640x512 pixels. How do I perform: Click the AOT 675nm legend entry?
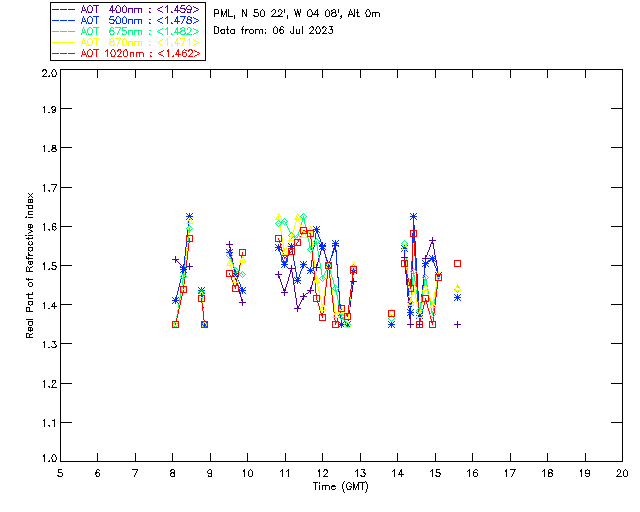pyautogui.click(x=126, y=31)
